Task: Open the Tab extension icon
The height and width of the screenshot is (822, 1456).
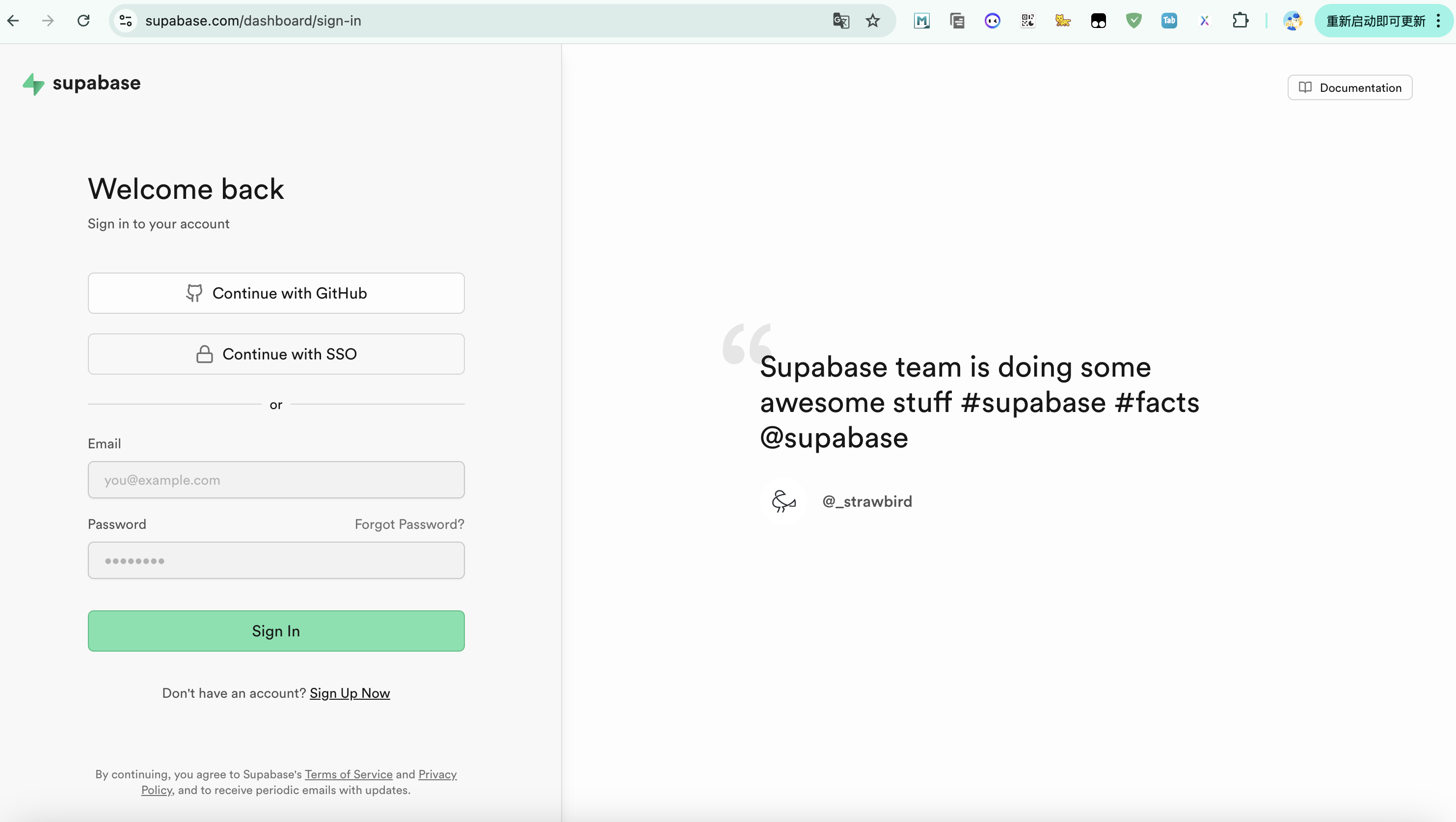Action: [1169, 21]
